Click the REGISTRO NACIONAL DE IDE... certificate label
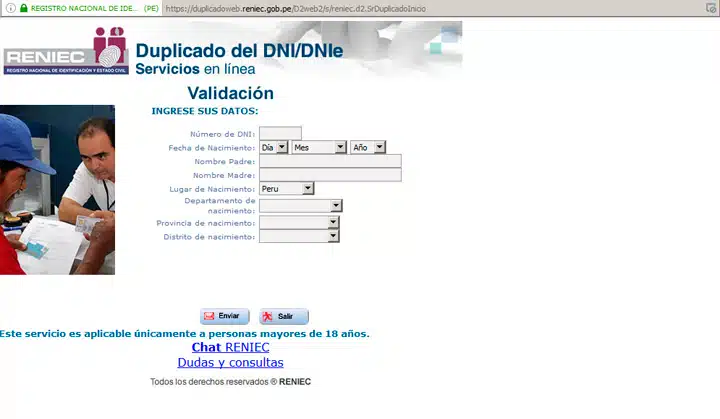 click(84, 8)
